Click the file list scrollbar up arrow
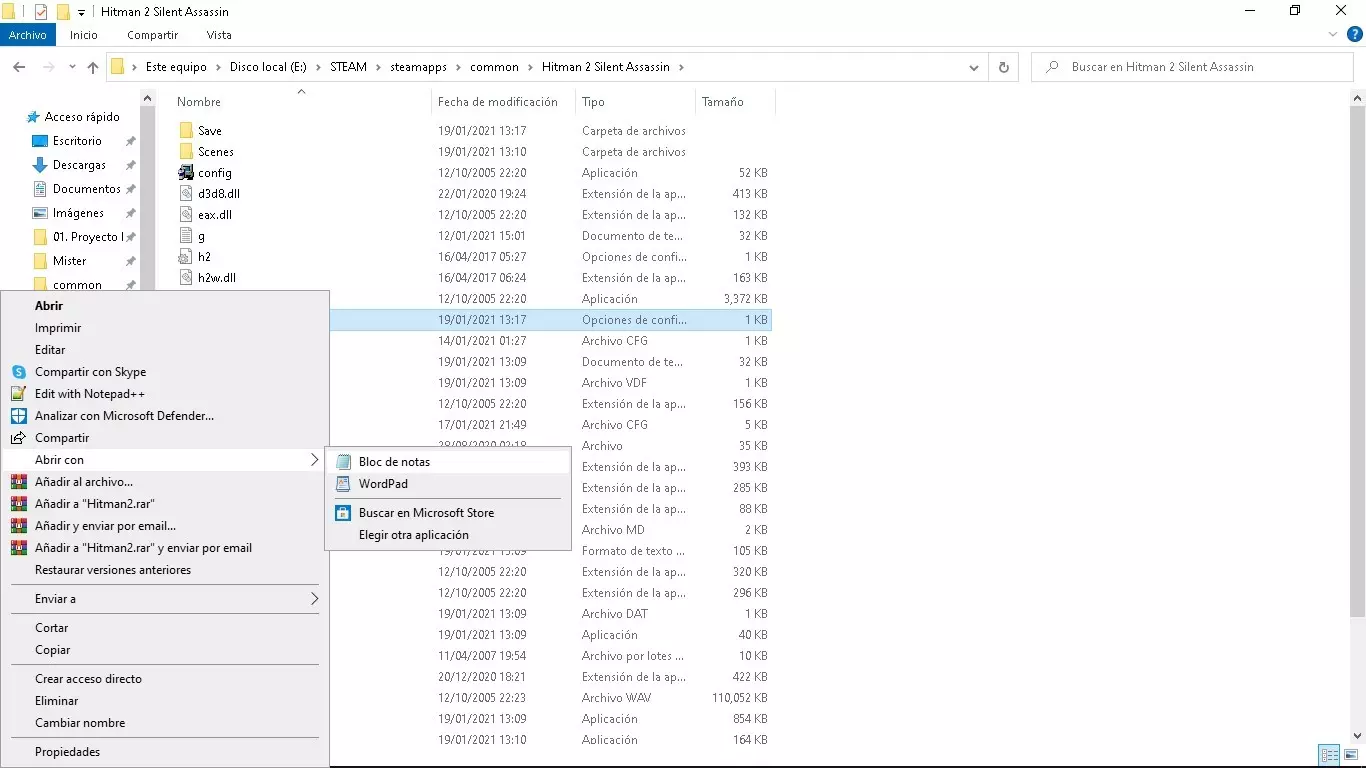Image resolution: width=1366 pixels, height=768 pixels. (x=1358, y=98)
